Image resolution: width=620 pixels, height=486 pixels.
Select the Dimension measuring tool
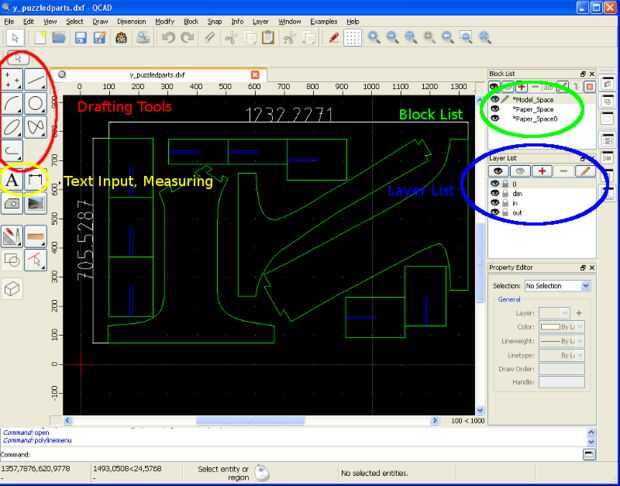[36, 181]
